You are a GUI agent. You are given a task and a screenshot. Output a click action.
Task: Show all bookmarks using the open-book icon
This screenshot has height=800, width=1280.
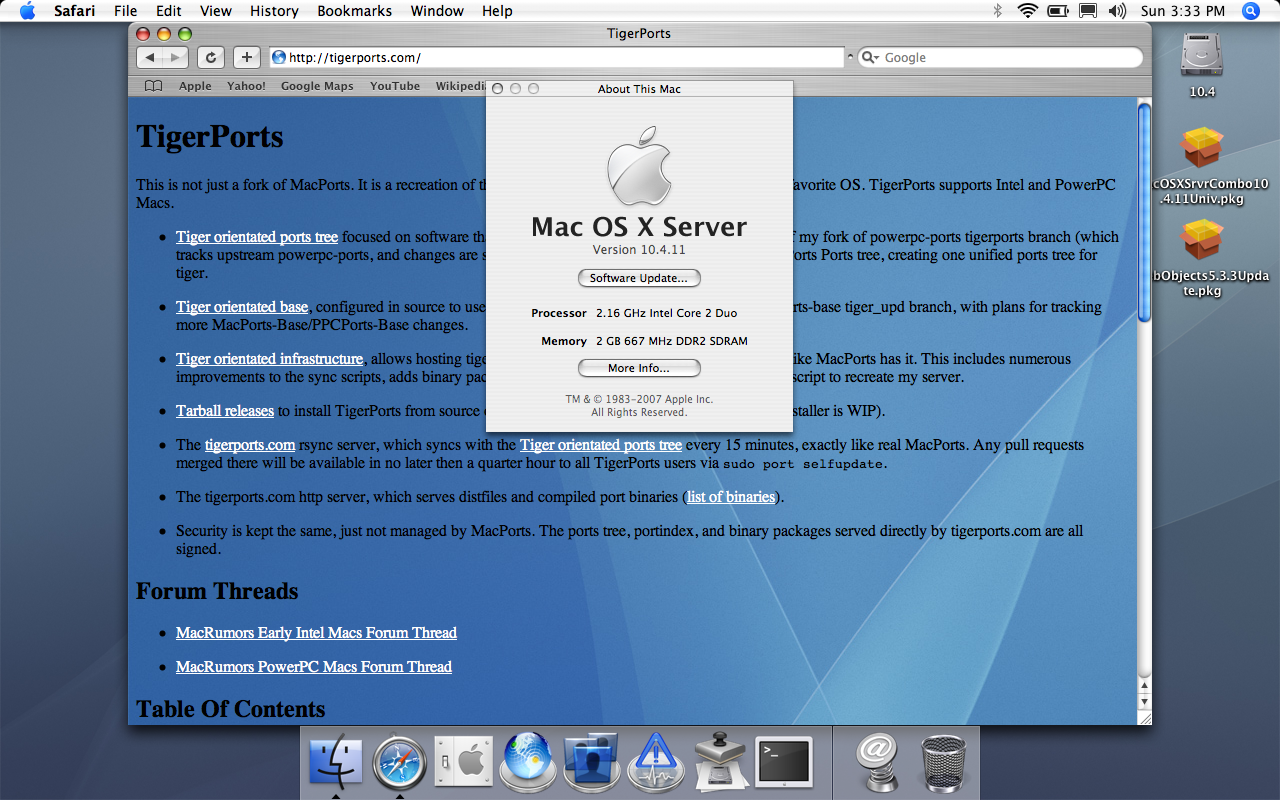[153, 86]
